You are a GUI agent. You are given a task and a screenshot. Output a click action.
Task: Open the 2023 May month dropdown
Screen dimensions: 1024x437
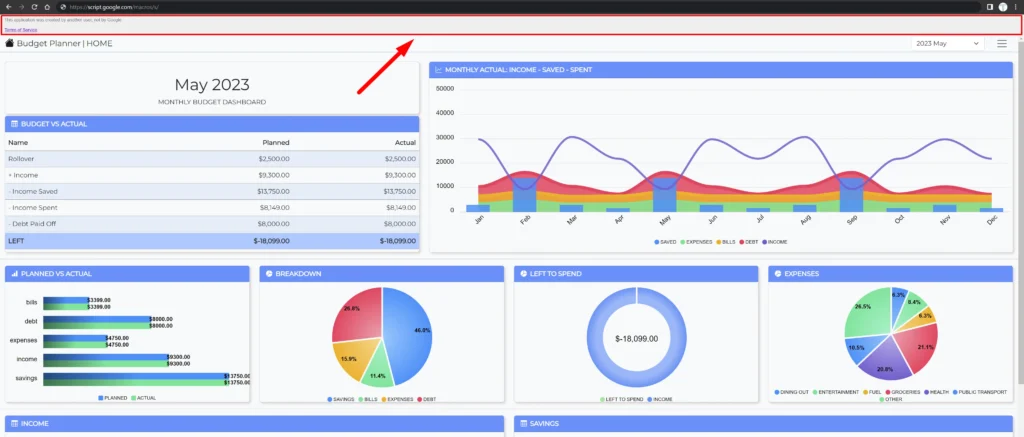[x=947, y=43]
